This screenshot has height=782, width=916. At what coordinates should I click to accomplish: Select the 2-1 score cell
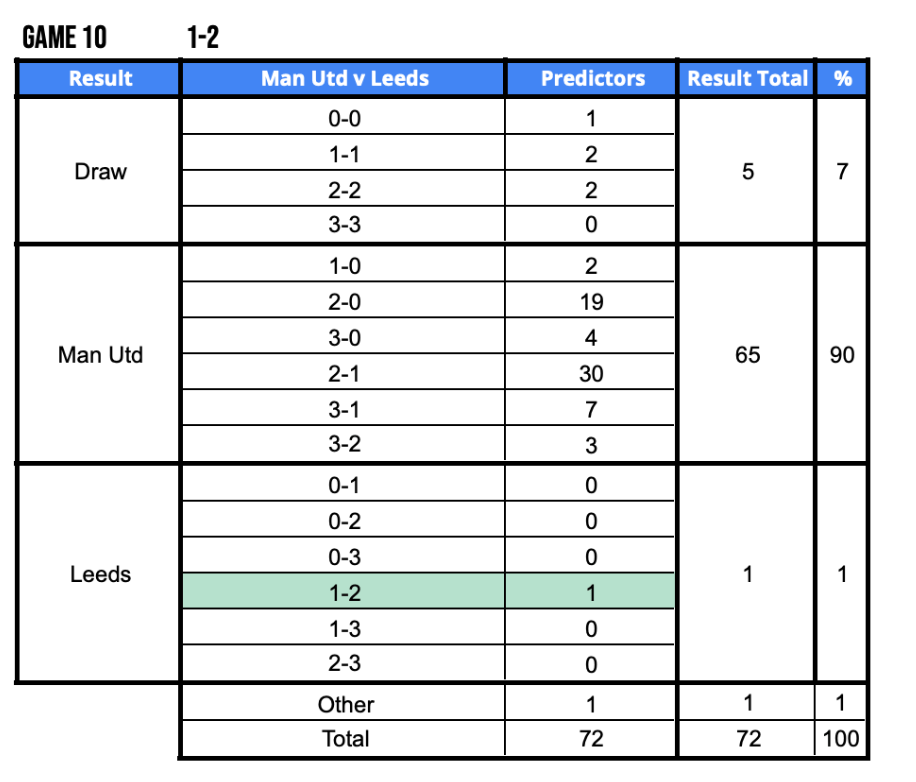coord(344,374)
